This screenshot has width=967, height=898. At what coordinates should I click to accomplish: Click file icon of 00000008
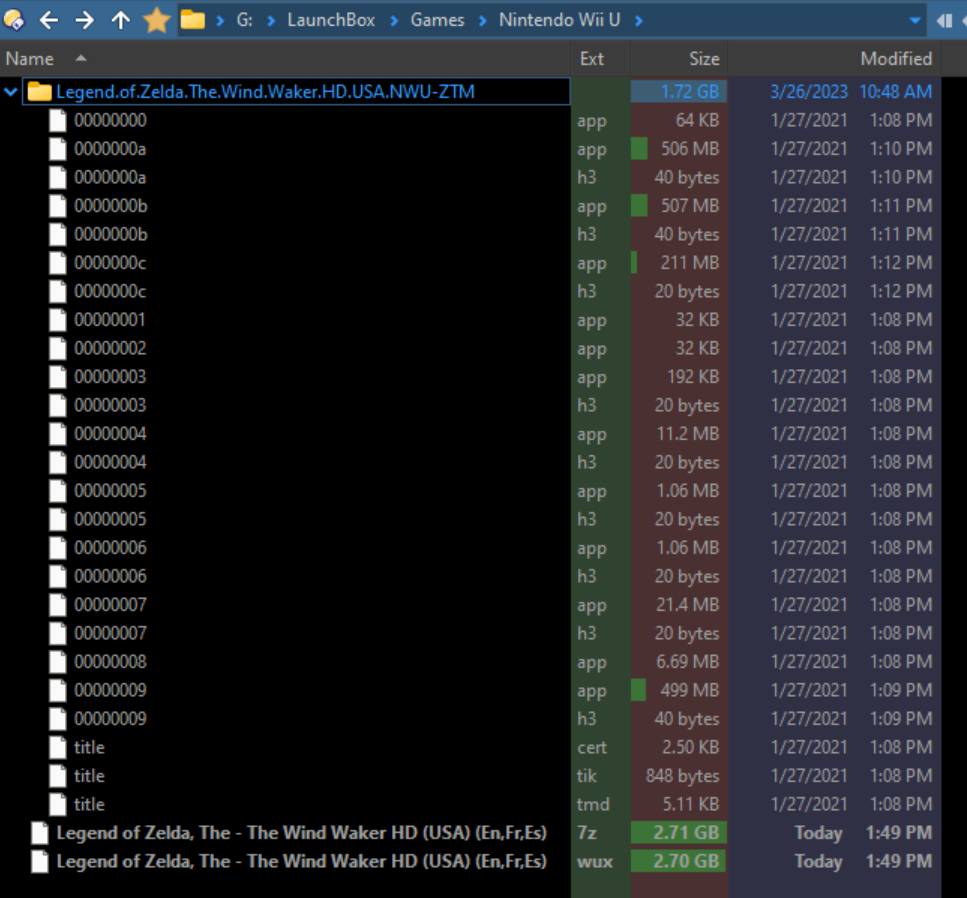point(58,661)
